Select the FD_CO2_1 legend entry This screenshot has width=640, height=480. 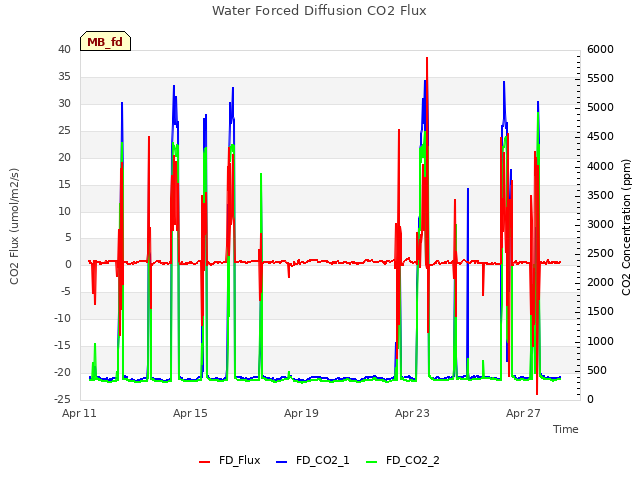pyautogui.click(x=313, y=460)
